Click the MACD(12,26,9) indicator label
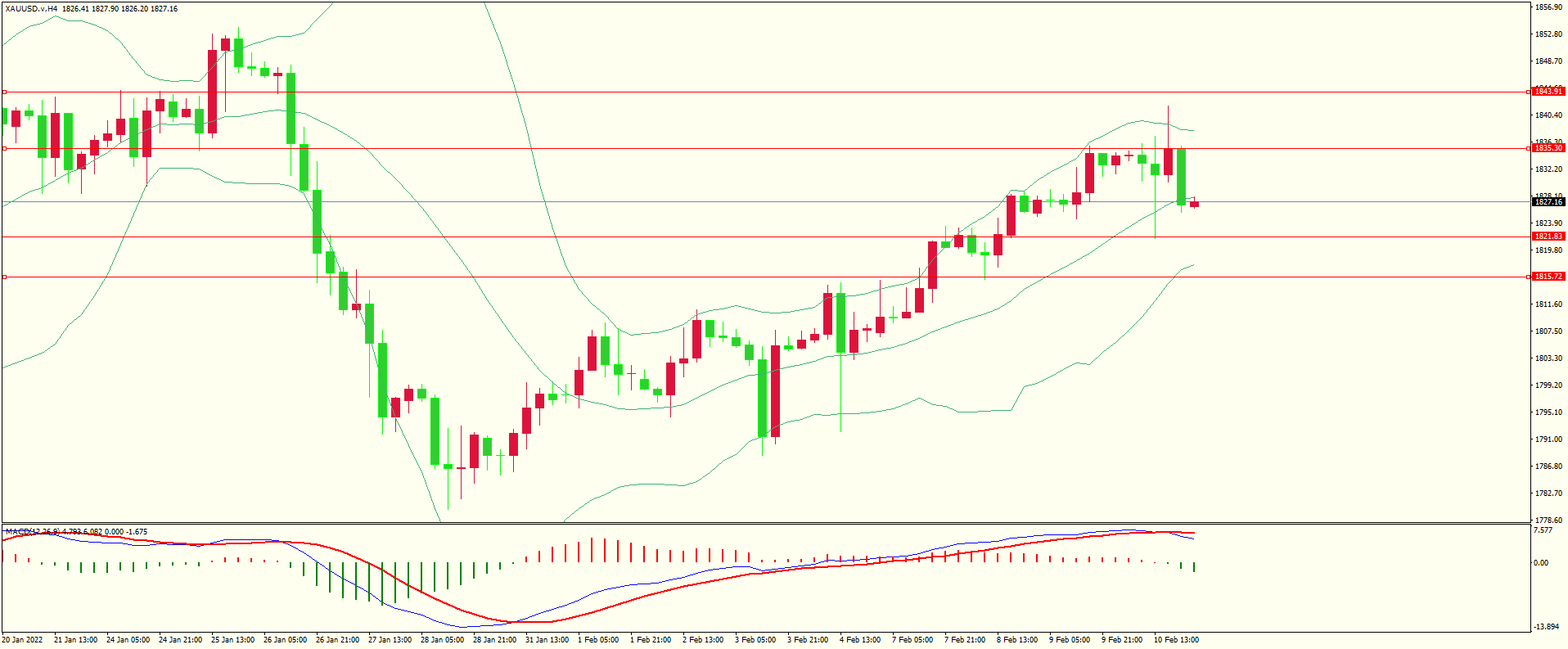Viewport: 1568px width, 649px height. point(33,532)
